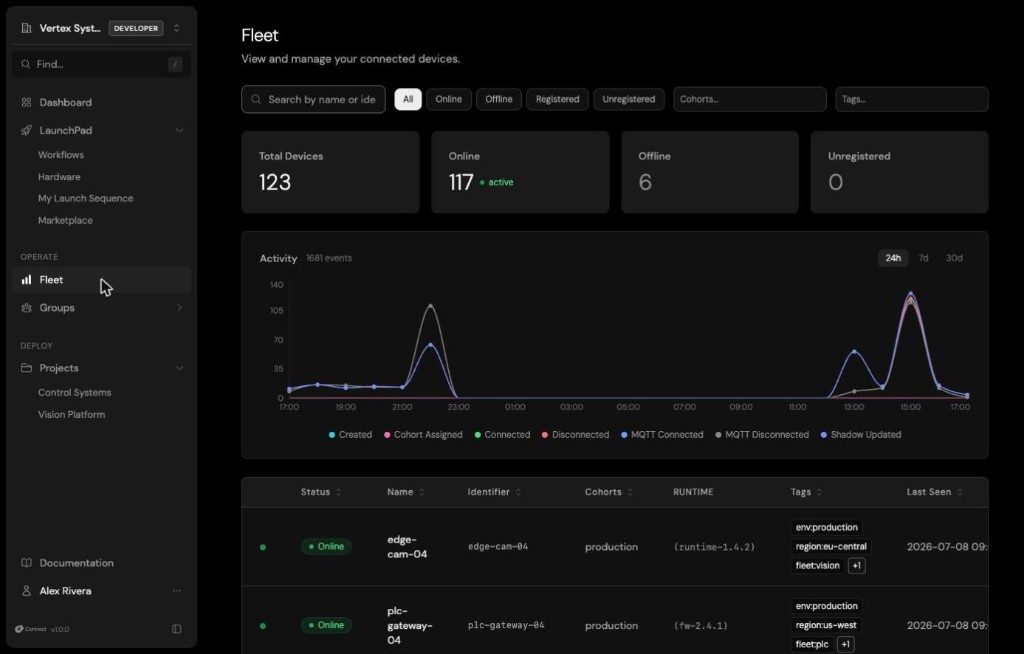
Task: Open Alex Rivera options ellipsis menu
Action: [176, 591]
